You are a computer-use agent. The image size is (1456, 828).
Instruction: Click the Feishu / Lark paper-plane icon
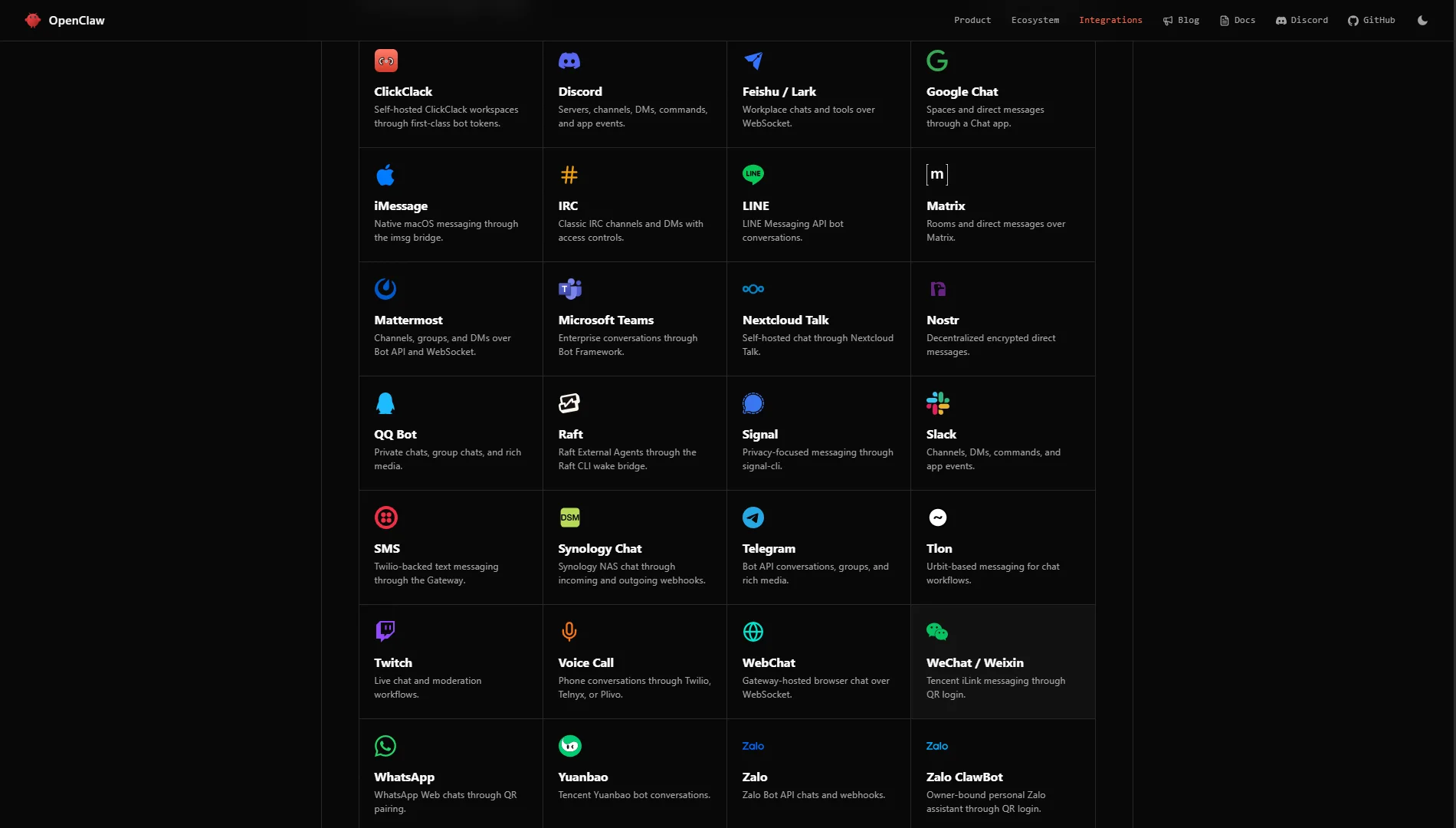(x=753, y=61)
